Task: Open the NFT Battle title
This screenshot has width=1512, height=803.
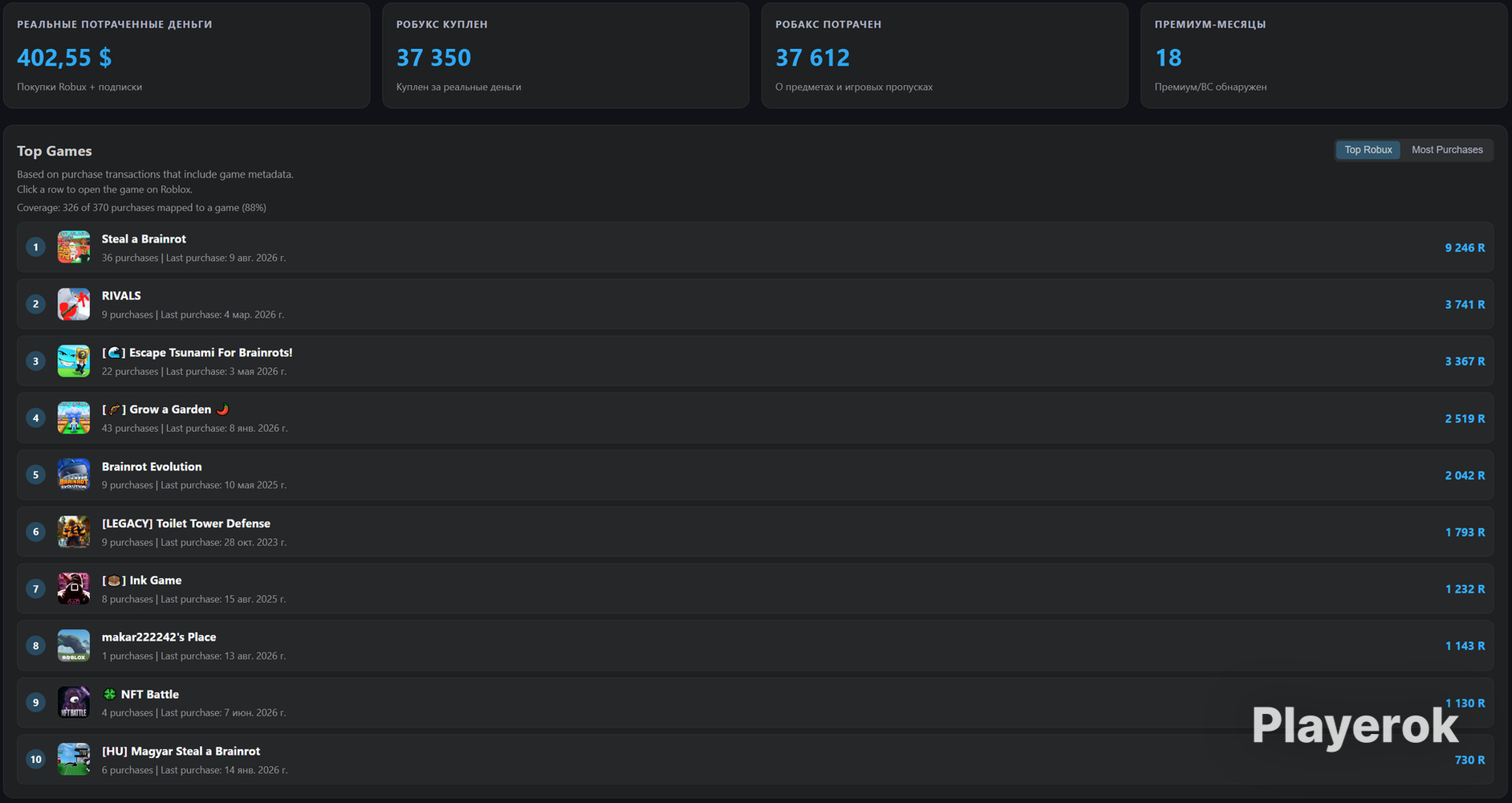Action: click(140, 695)
